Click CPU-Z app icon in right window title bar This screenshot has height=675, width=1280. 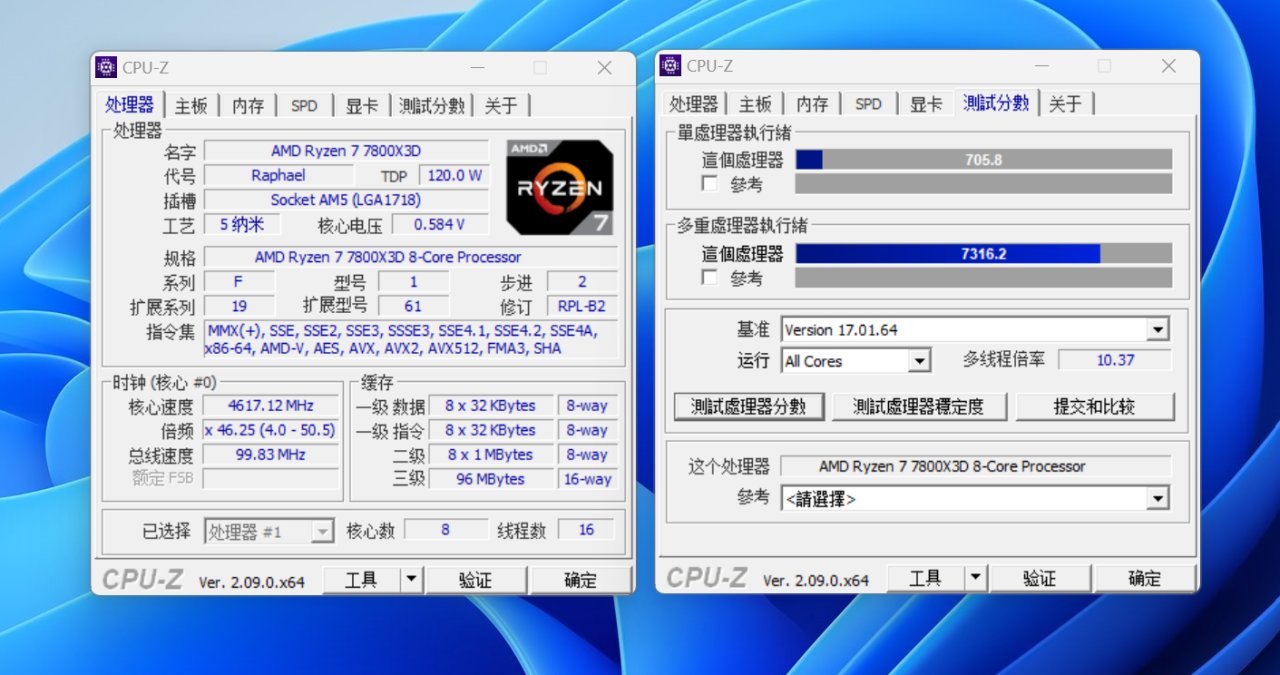click(670, 66)
